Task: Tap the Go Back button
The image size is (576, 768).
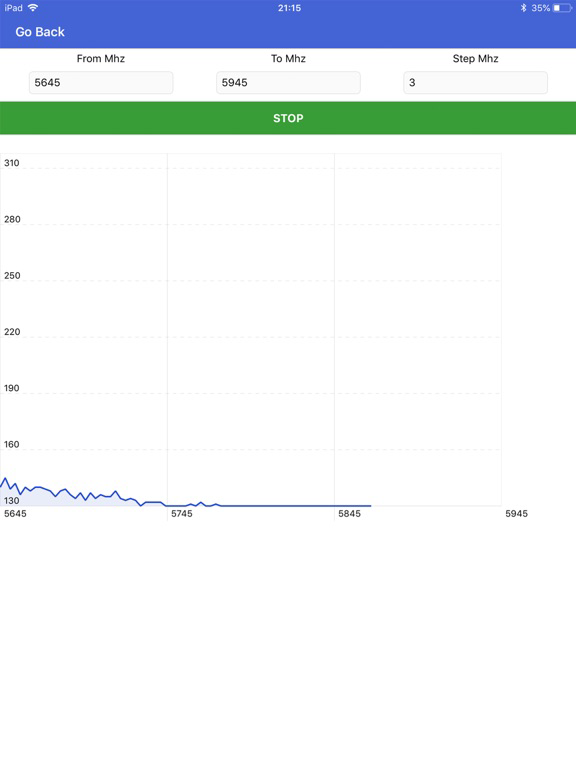Action: (x=40, y=32)
